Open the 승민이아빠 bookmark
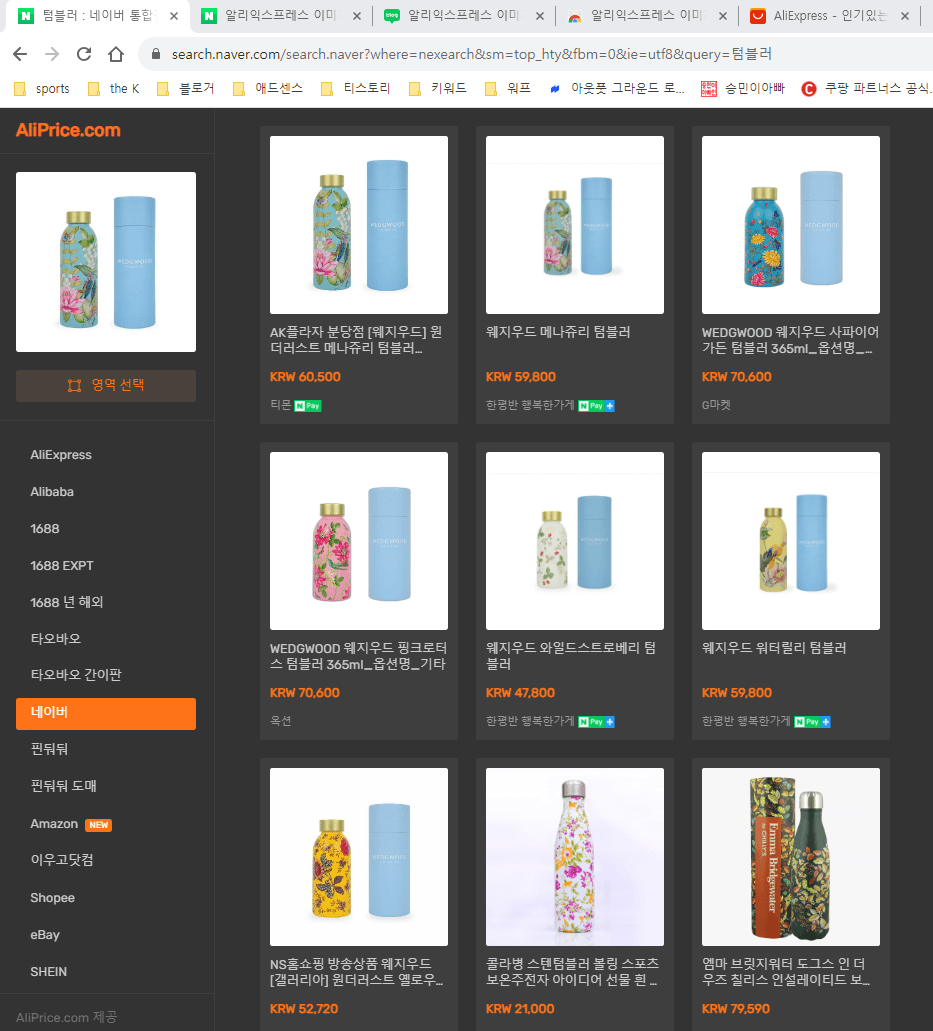The image size is (933, 1031). point(743,89)
